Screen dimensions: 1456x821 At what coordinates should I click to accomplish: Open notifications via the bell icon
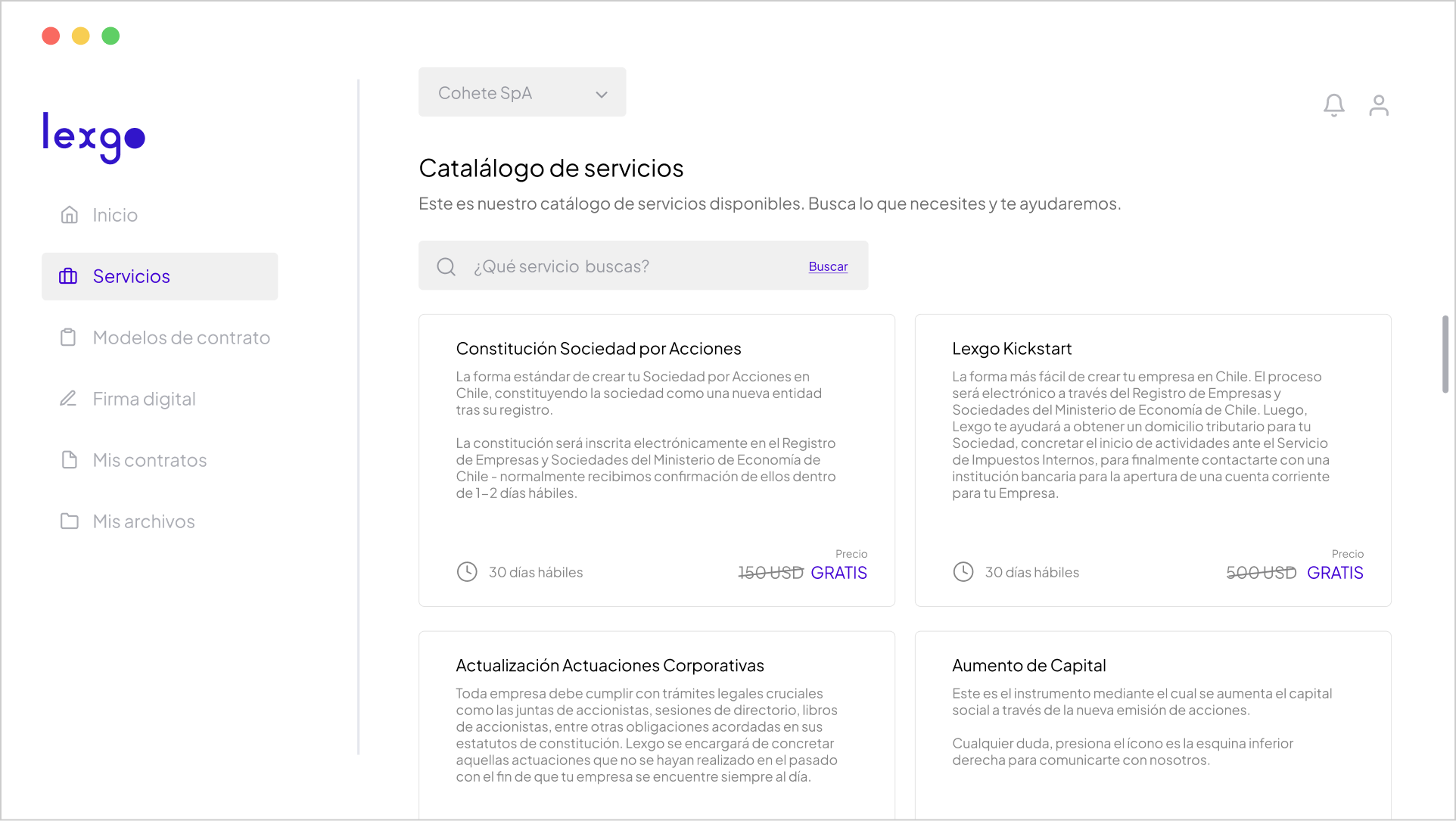tap(1333, 105)
